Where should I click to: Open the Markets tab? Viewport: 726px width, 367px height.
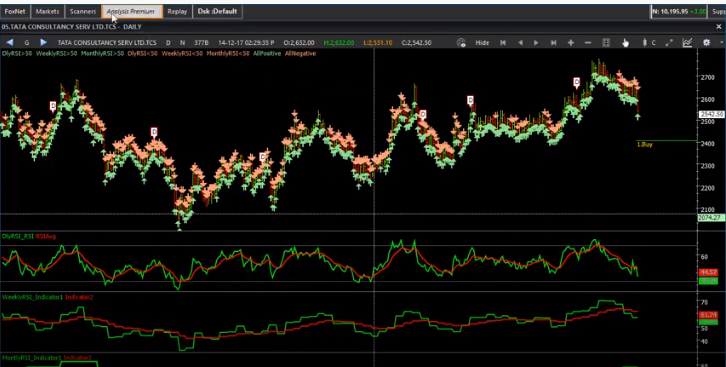[47, 12]
